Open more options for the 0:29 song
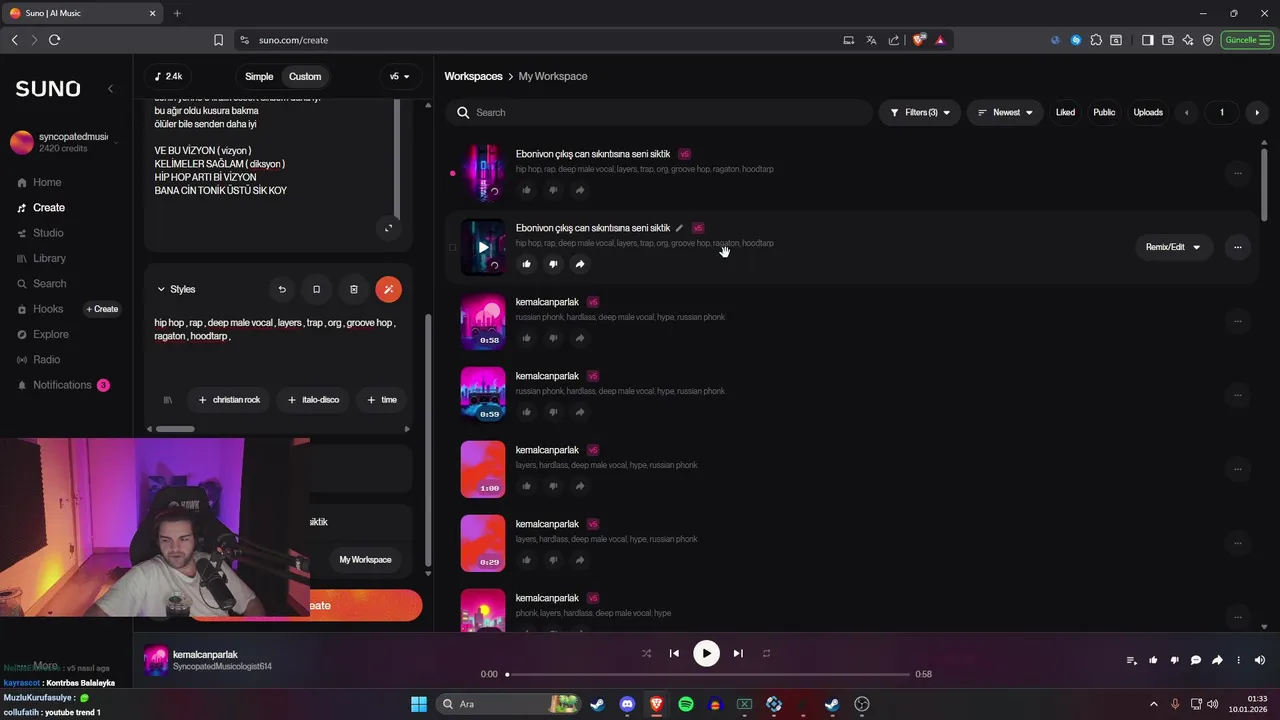Image resolution: width=1280 pixels, height=720 pixels. coord(1238,543)
